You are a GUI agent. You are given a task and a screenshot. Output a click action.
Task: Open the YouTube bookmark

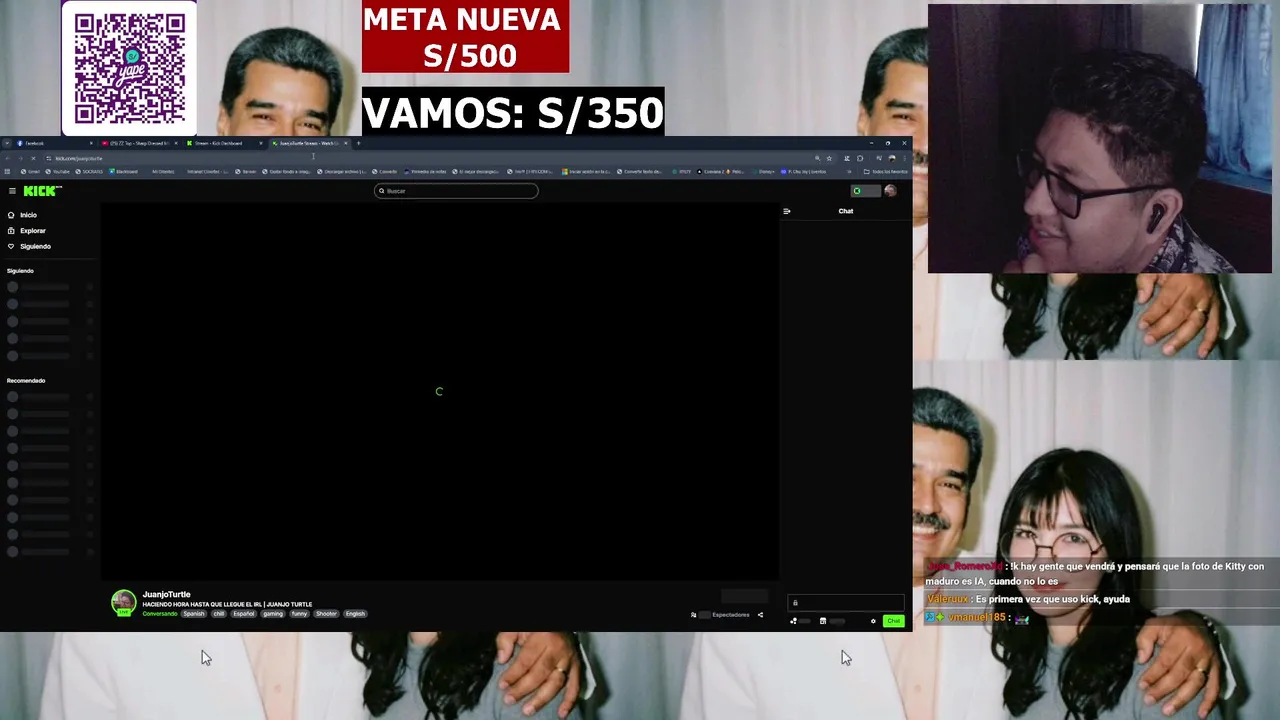tap(57, 171)
